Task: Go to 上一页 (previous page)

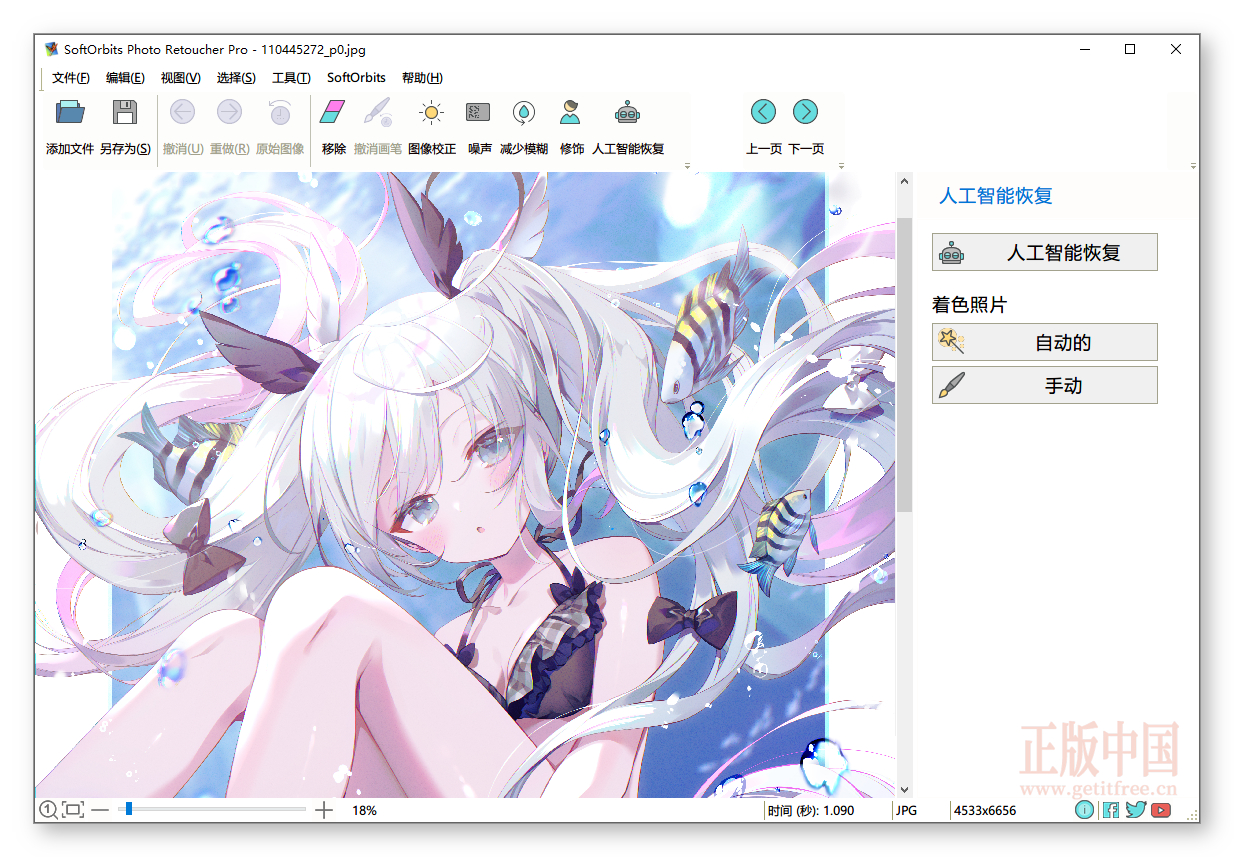Action: coord(763,112)
